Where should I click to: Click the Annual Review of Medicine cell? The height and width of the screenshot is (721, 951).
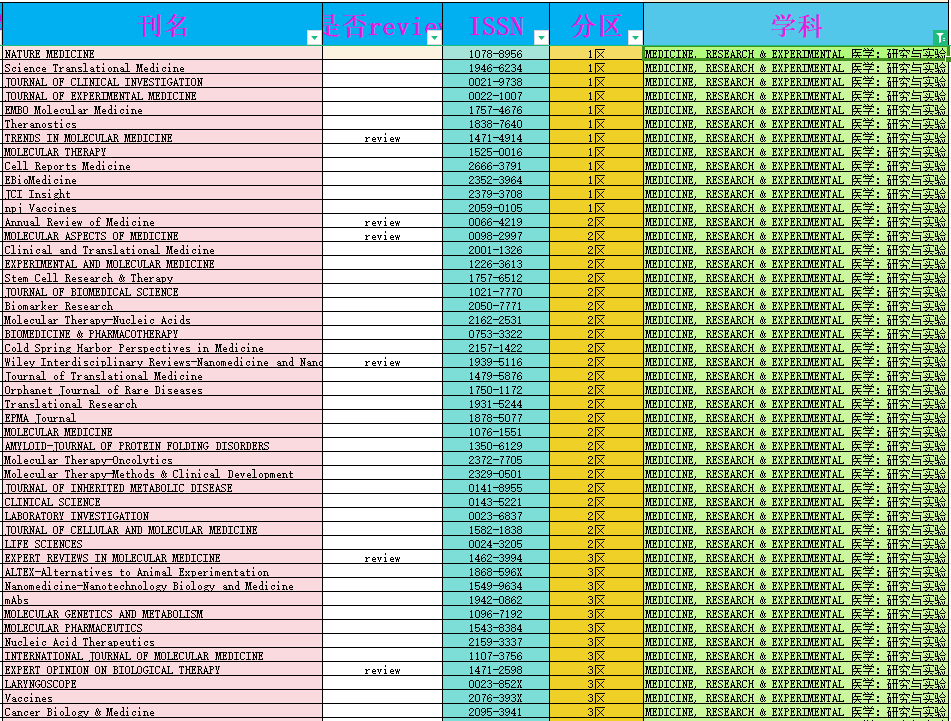(x=163, y=222)
